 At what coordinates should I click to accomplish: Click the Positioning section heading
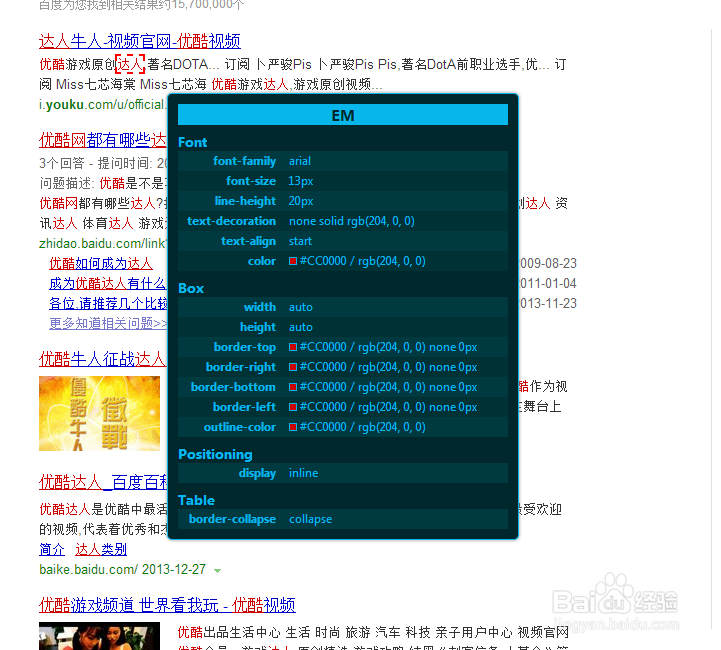click(x=215, y=454)
